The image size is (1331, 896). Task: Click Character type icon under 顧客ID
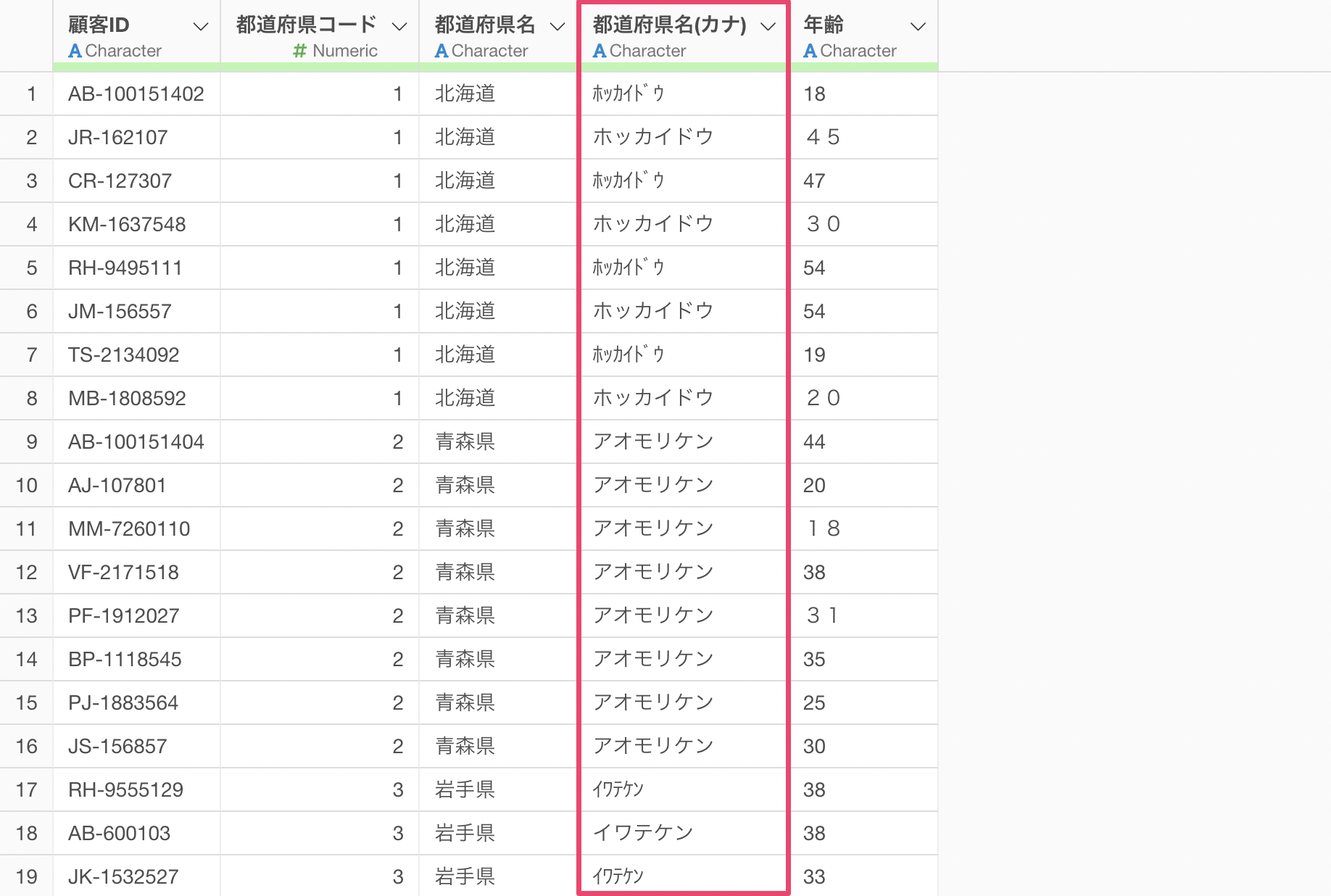[x=75, y=51]
